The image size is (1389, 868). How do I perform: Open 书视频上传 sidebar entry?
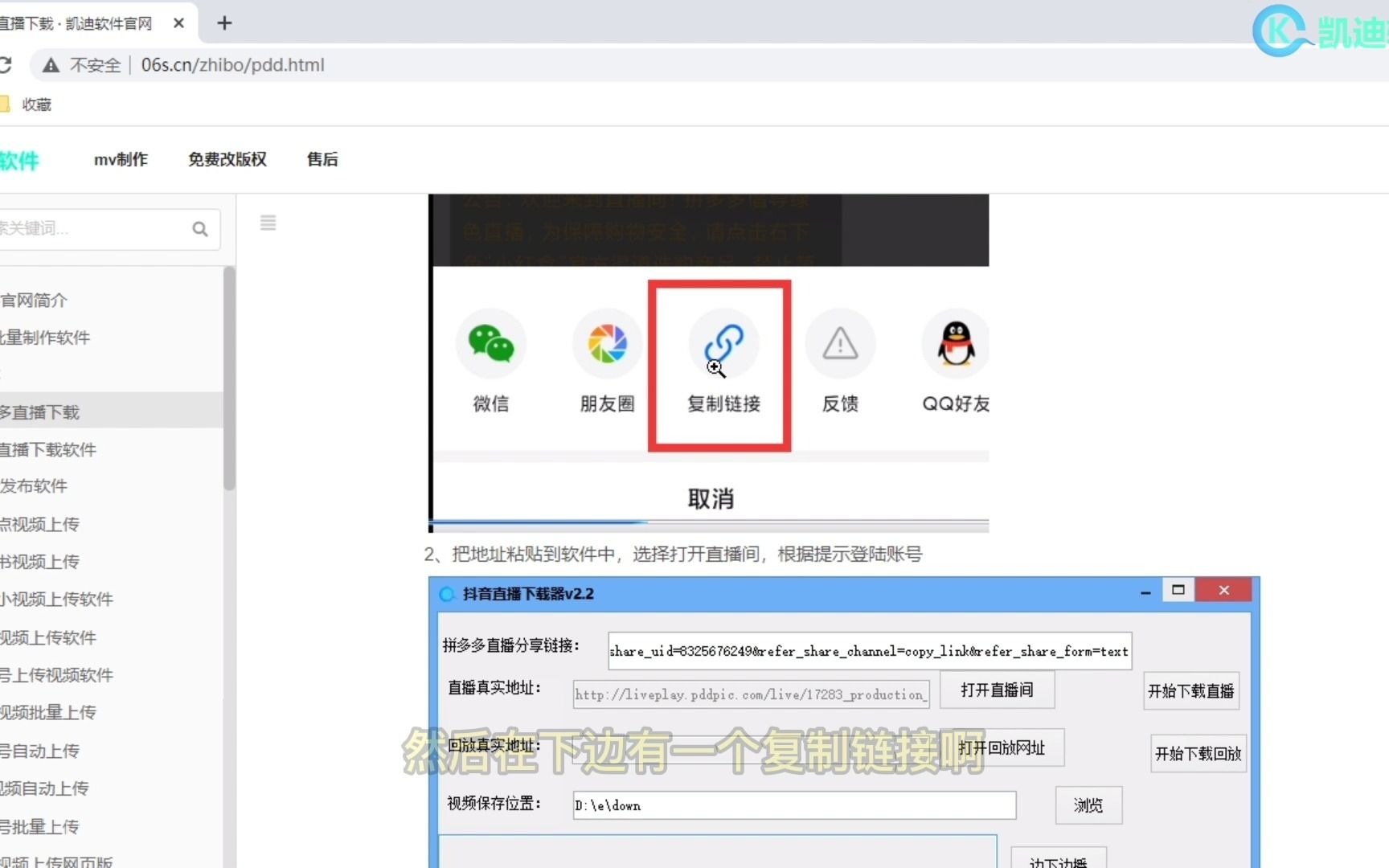pos(40,562)
